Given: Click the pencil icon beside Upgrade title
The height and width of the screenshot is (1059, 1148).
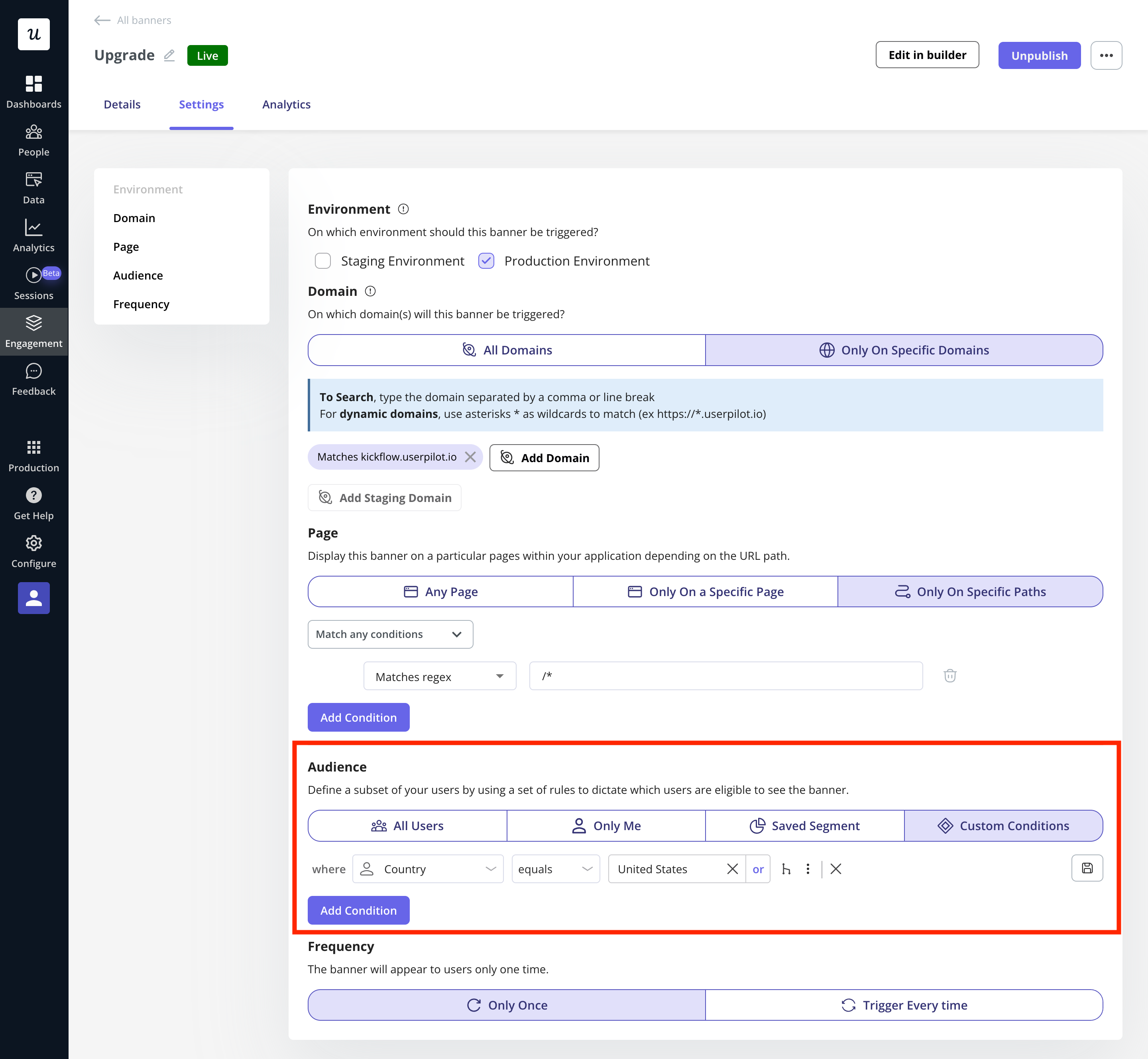Looking at the screenshot, I should [169, 55].
